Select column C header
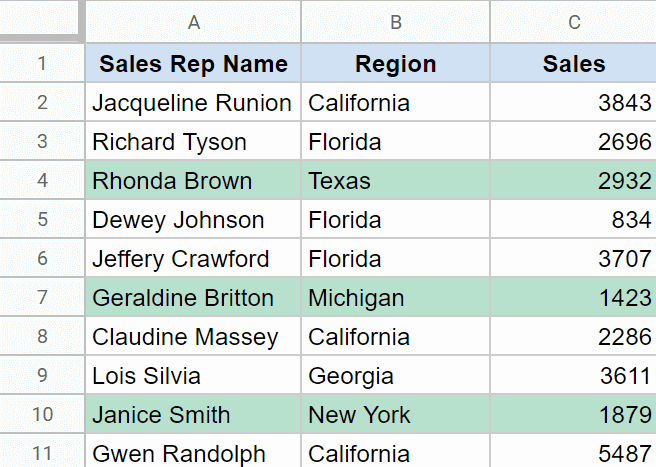Image resolution: width=656 pixels, height=467 pixels. (x=573, y=22)
